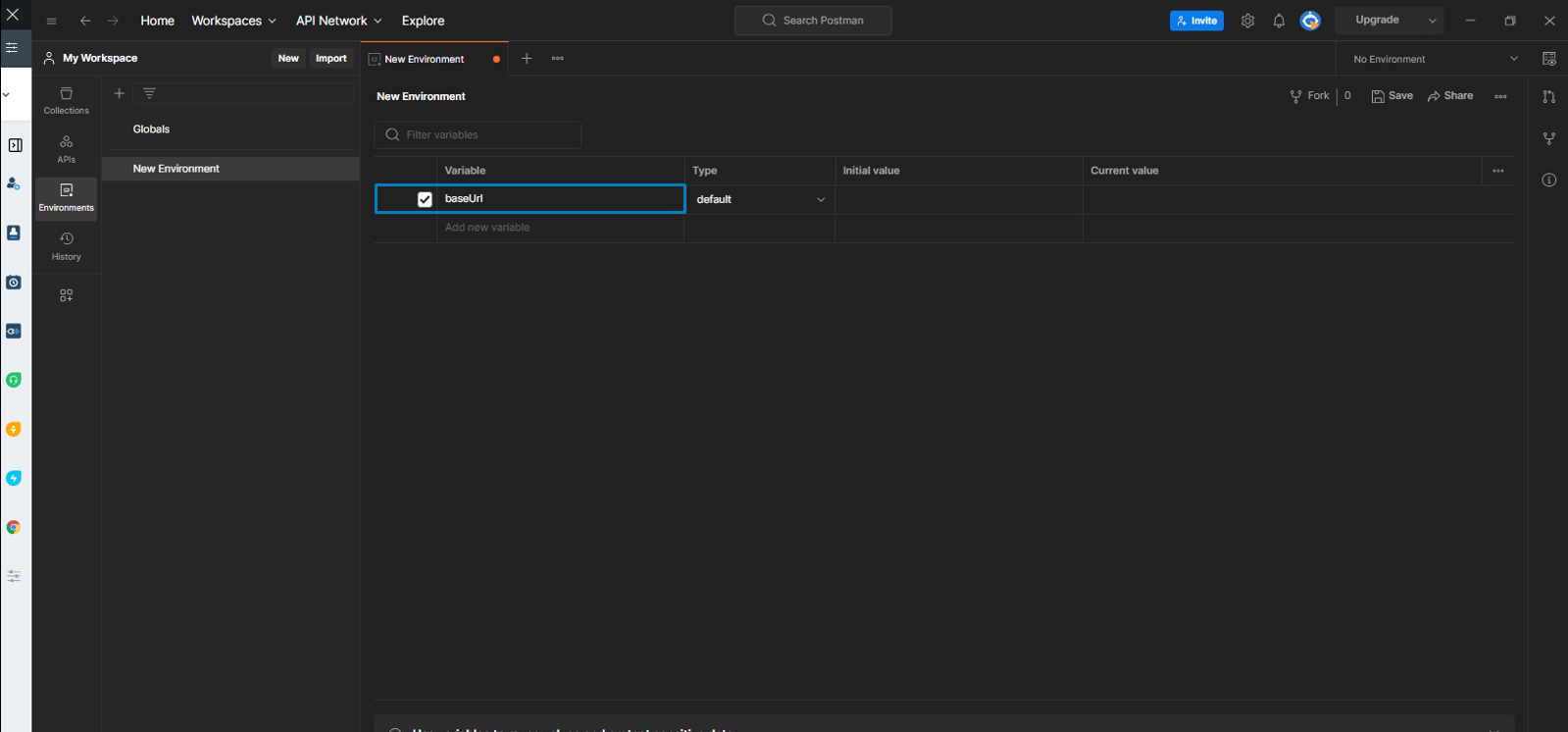This screenshot has height=732, width=1568.
Task: Click the My Workspace title
Action: click(x=100, y=59)
